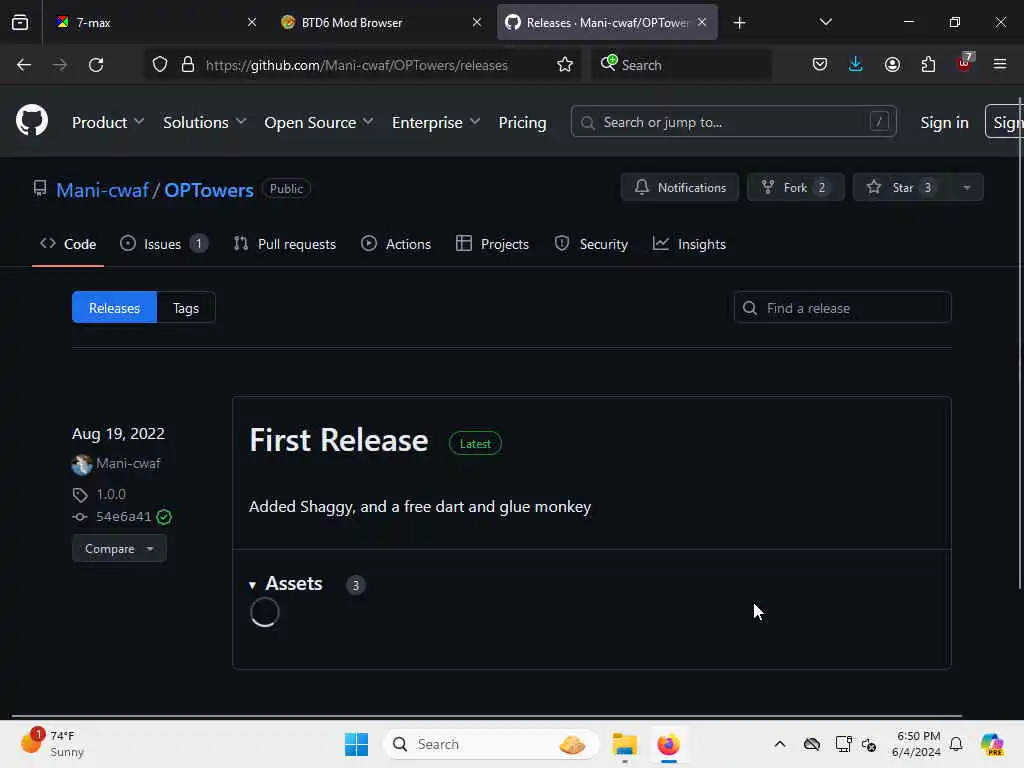The width and height of the screenshot is (1024, 768).
Task: Open Firefox account icon
Action: 892,65
